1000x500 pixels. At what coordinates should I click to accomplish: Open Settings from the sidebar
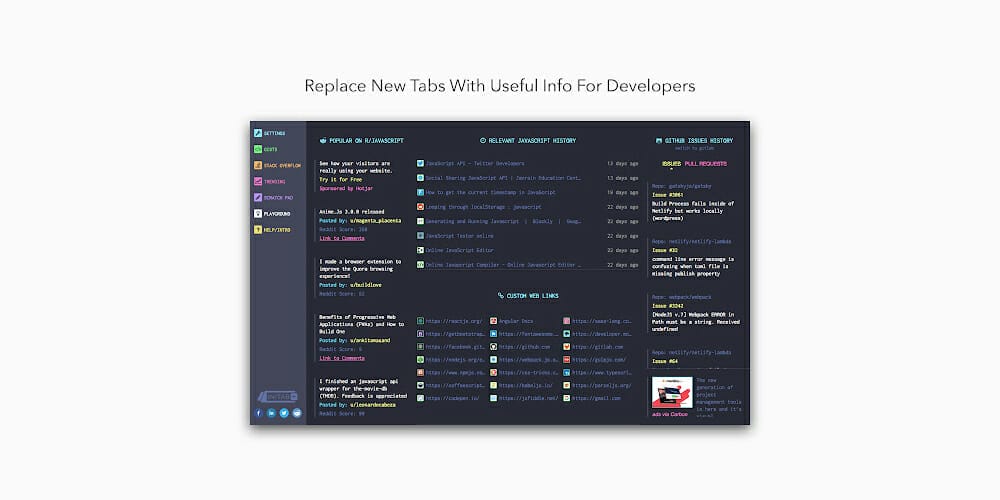(270, 133)
